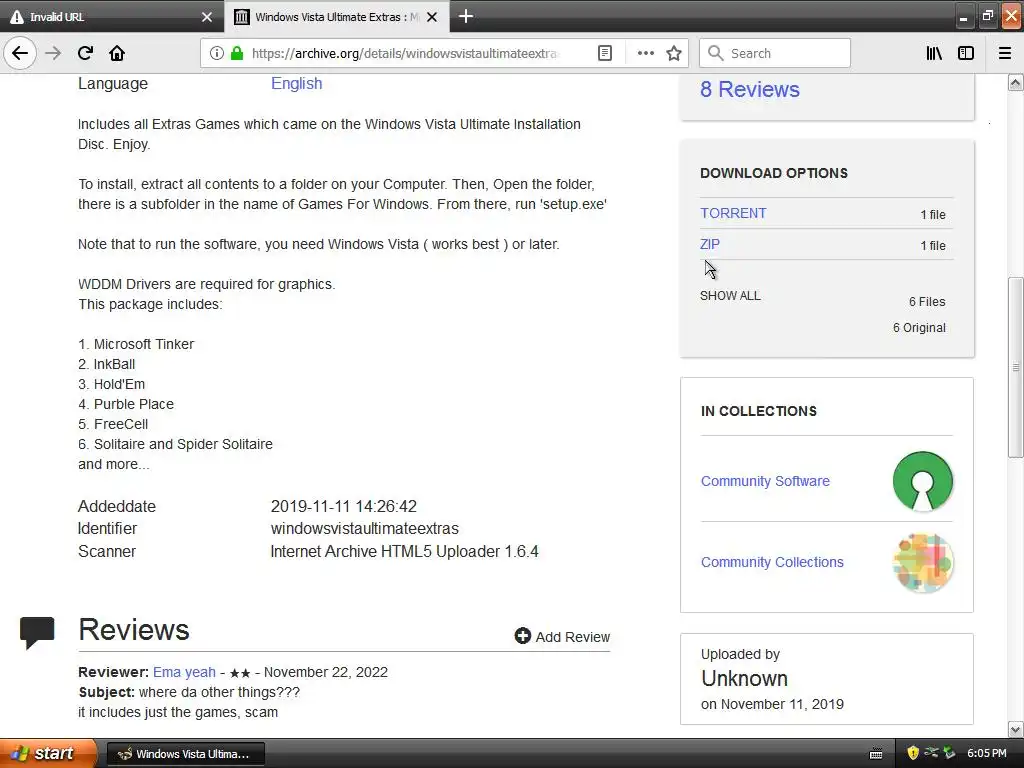This screenshot has width=1024, height=768.
Task: Click the Community Software green logo thumbnail
Action: [923, 481]
